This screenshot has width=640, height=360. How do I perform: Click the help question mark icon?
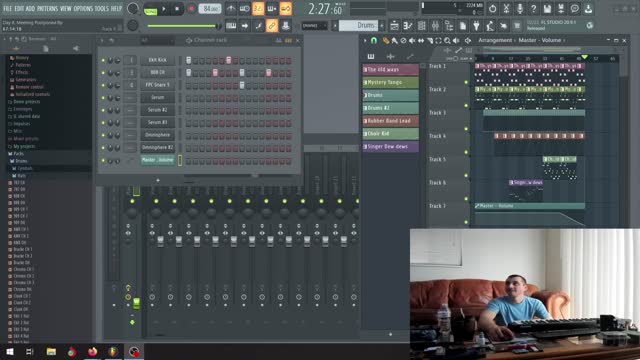coord(533,9)
